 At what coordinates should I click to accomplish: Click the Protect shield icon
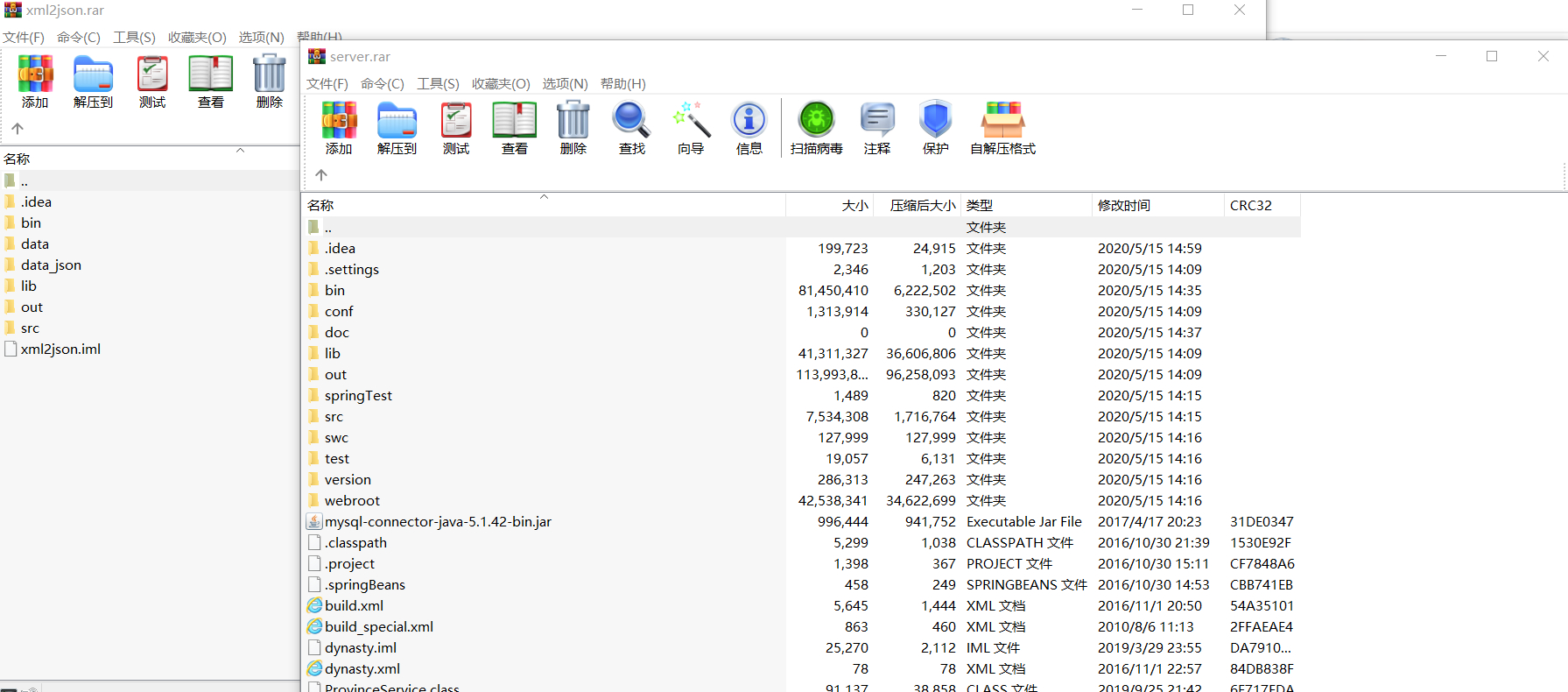click(x=936, y=120)
